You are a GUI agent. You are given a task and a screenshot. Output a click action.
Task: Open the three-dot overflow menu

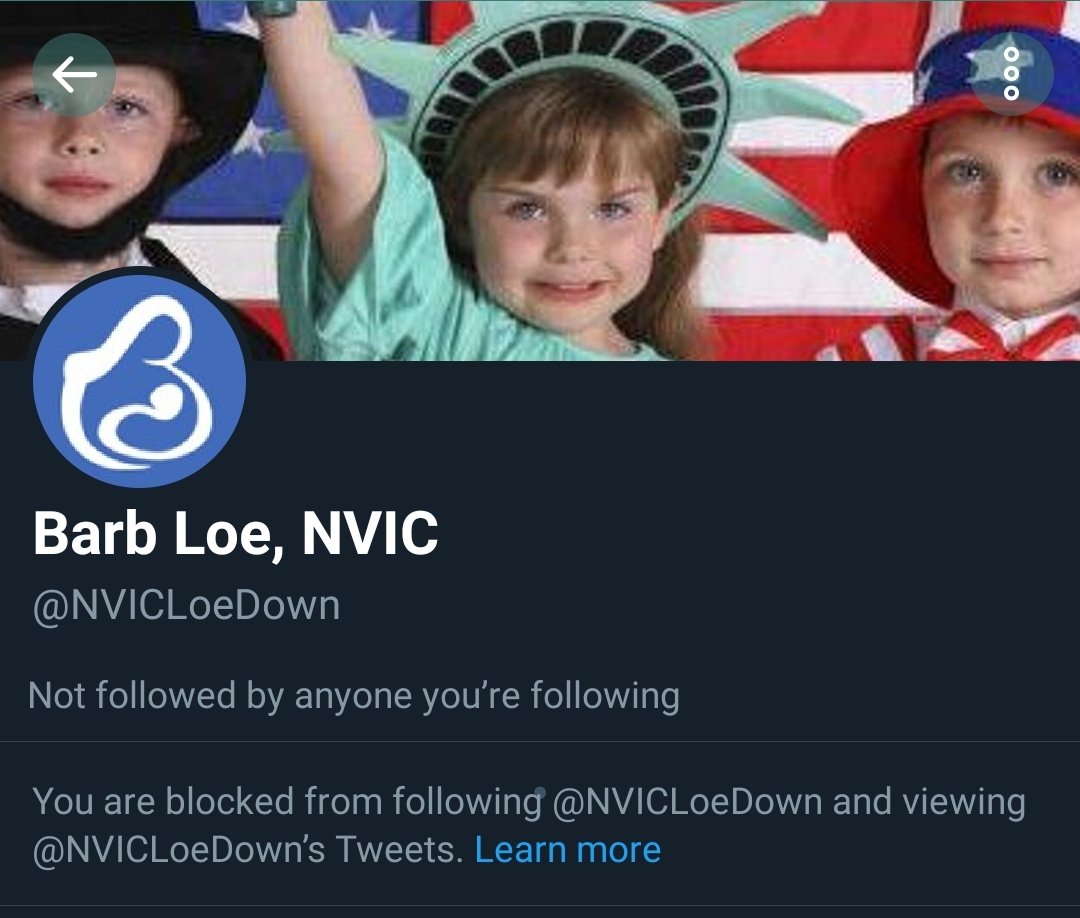(x=1011, y=74)
